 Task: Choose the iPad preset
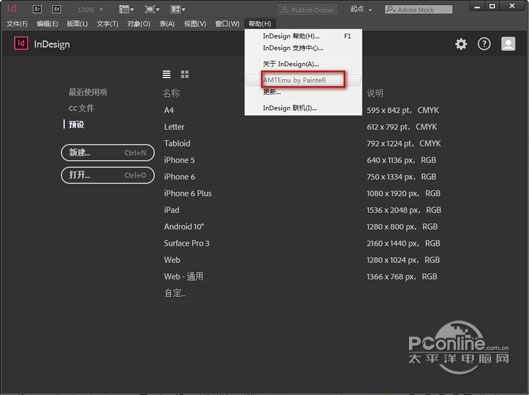171,210
